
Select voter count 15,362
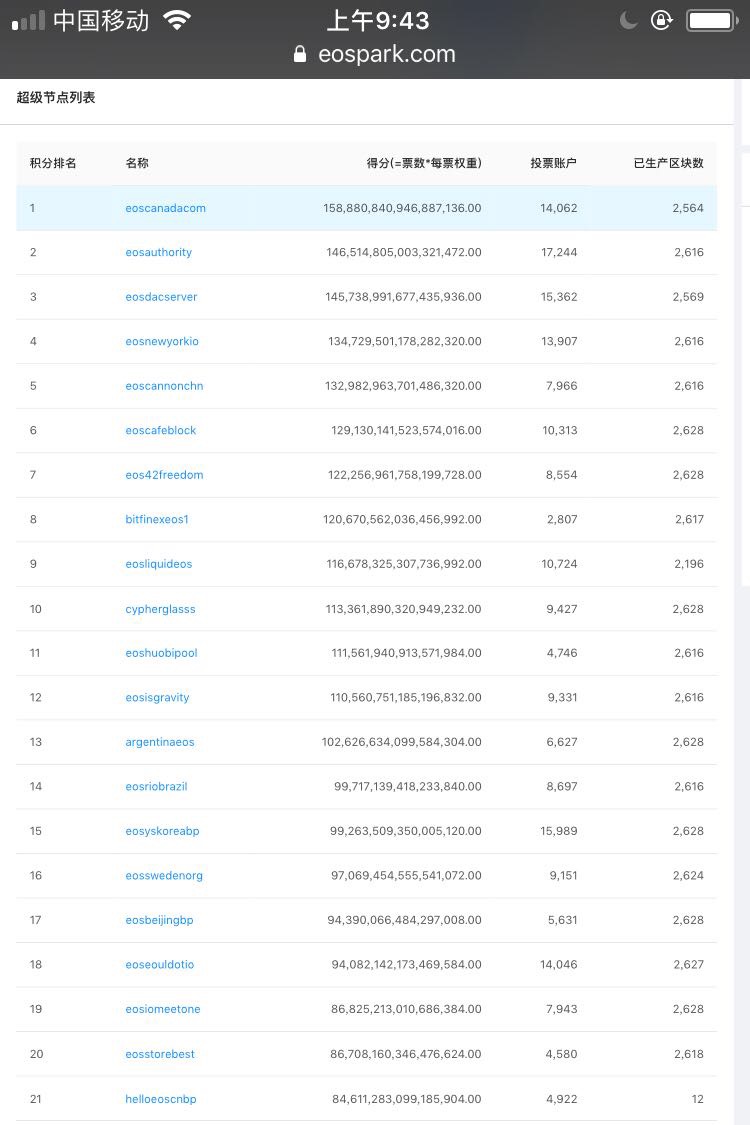[559, 297]
